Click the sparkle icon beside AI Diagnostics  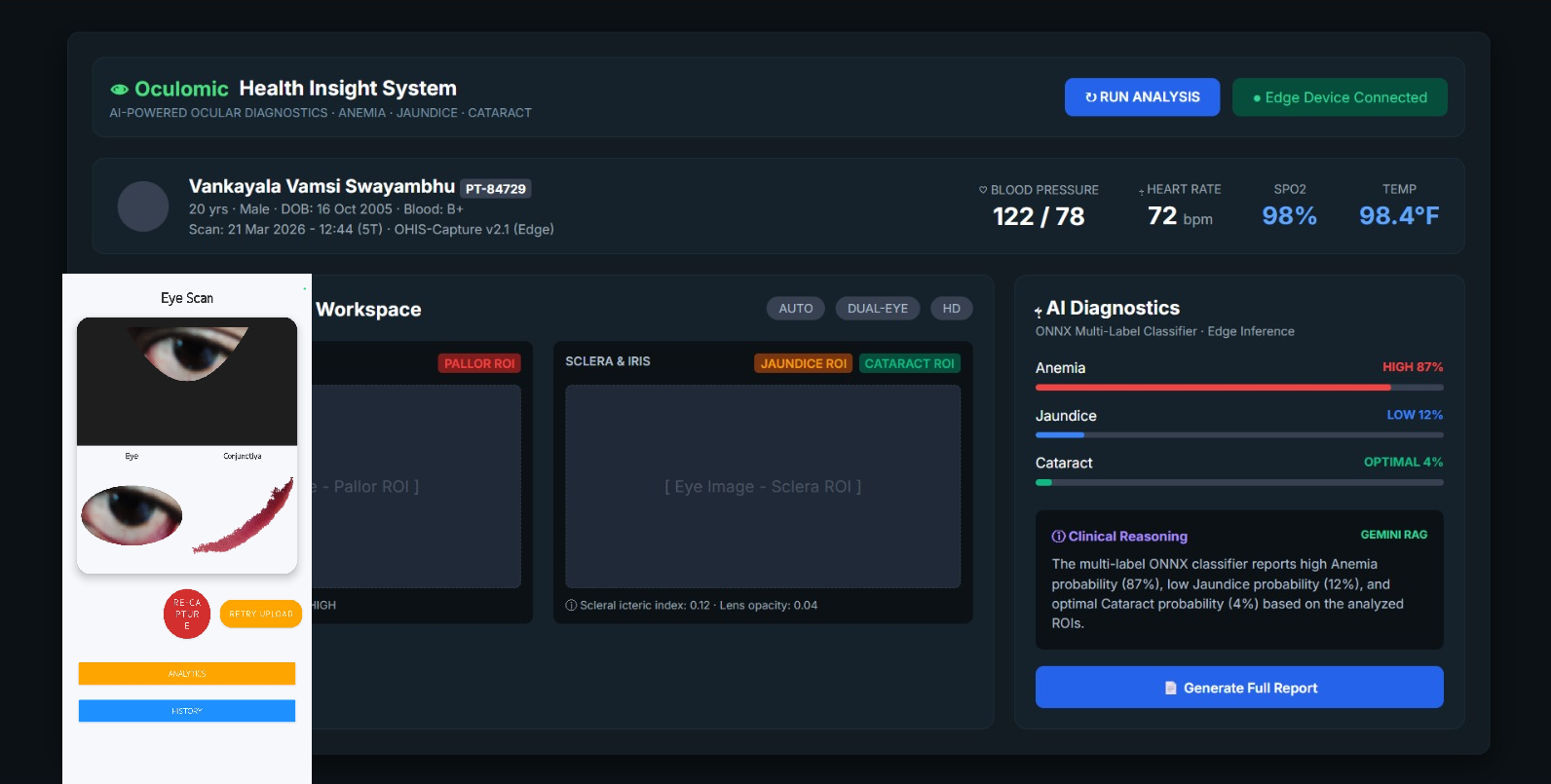(x=1039, y=311)
